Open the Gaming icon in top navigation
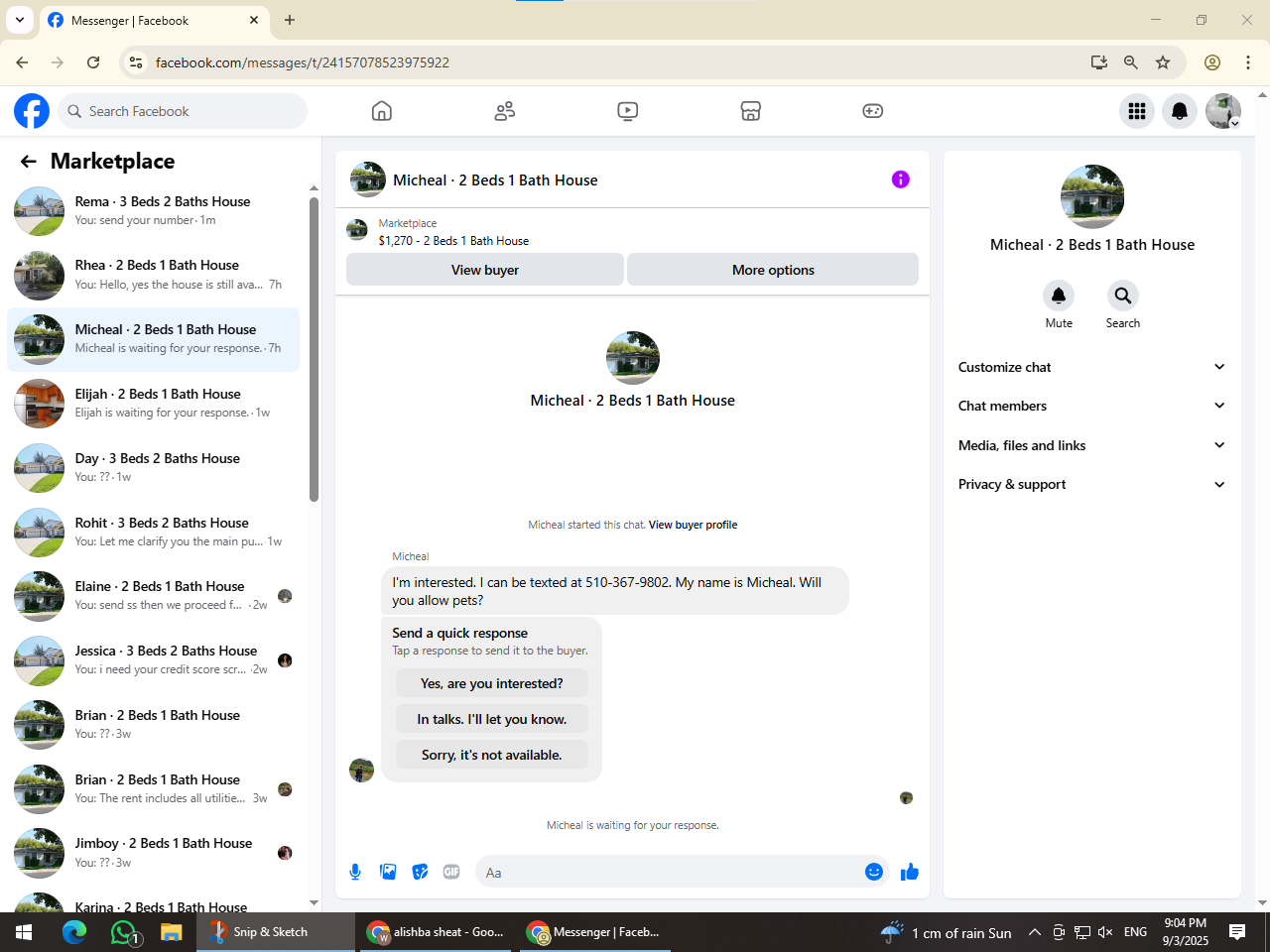Image resolution: width=1270 pixels, height=952 pixels. (x=873, y=111)
